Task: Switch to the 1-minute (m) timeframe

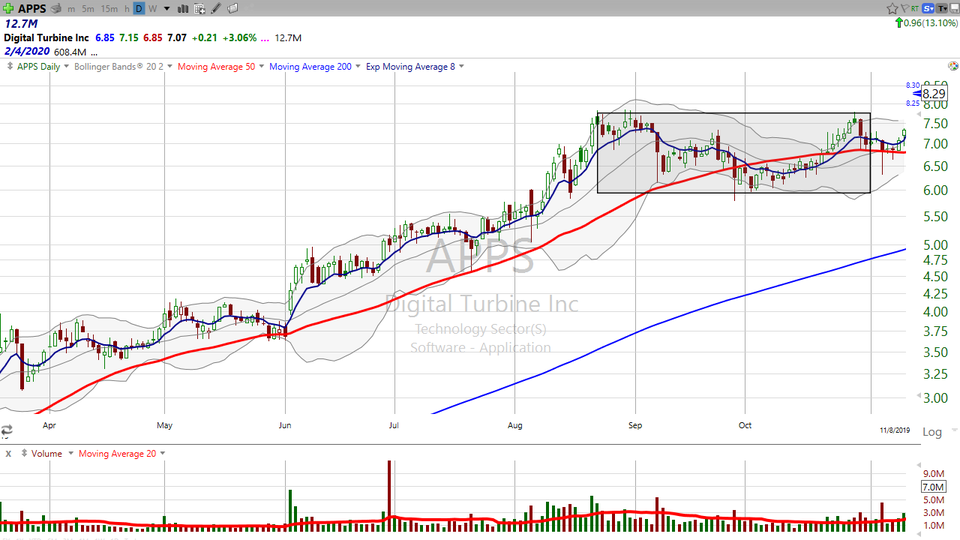Action: coord(72,9)
